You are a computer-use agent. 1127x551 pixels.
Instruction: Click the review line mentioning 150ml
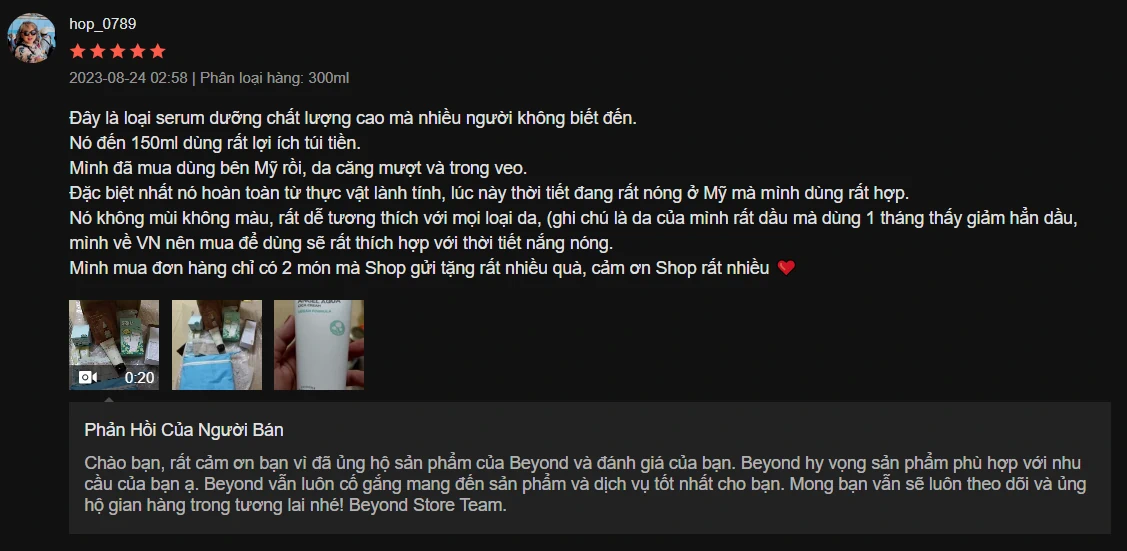click(220, 142)
